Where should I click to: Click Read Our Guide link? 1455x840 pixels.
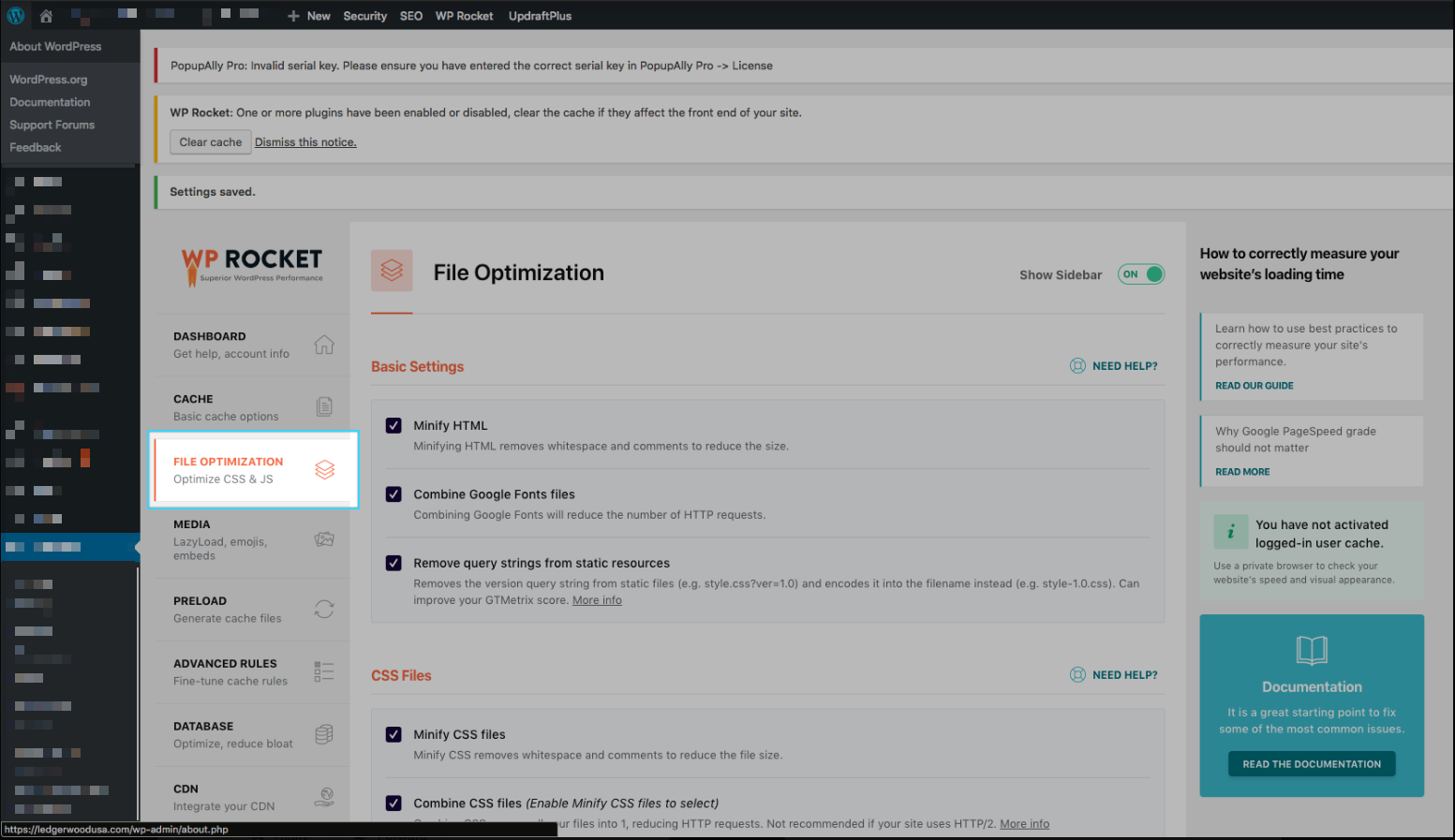(x=1254, y=386)
